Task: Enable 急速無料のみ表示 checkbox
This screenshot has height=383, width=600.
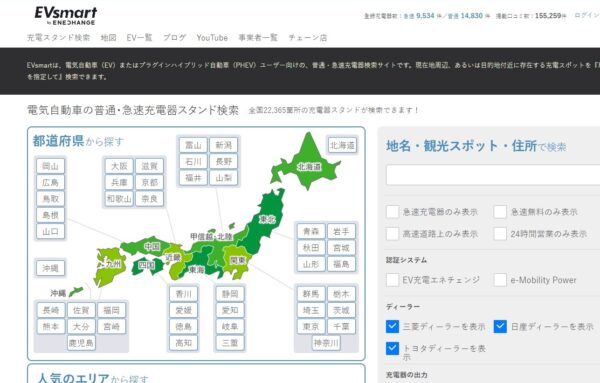Action: click(500, 212)
